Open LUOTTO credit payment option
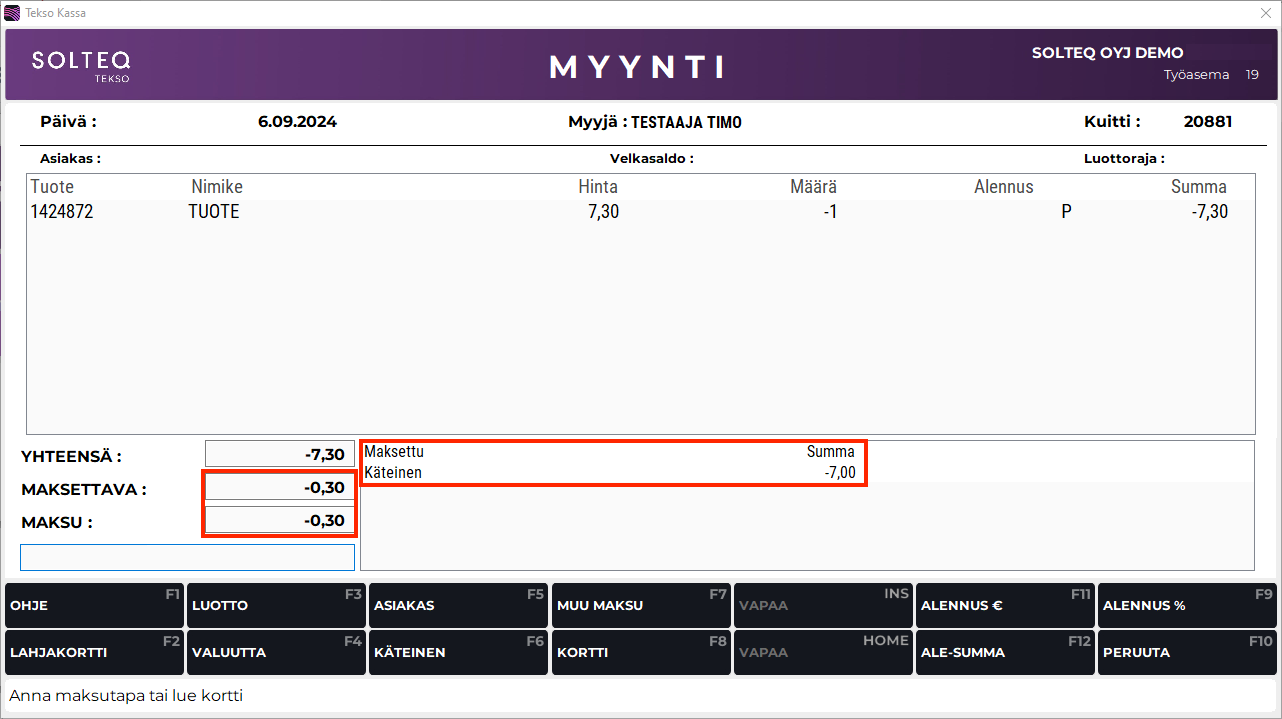Image resolution: width=1282 pixels, height=719 pixels. click(275, 606)
